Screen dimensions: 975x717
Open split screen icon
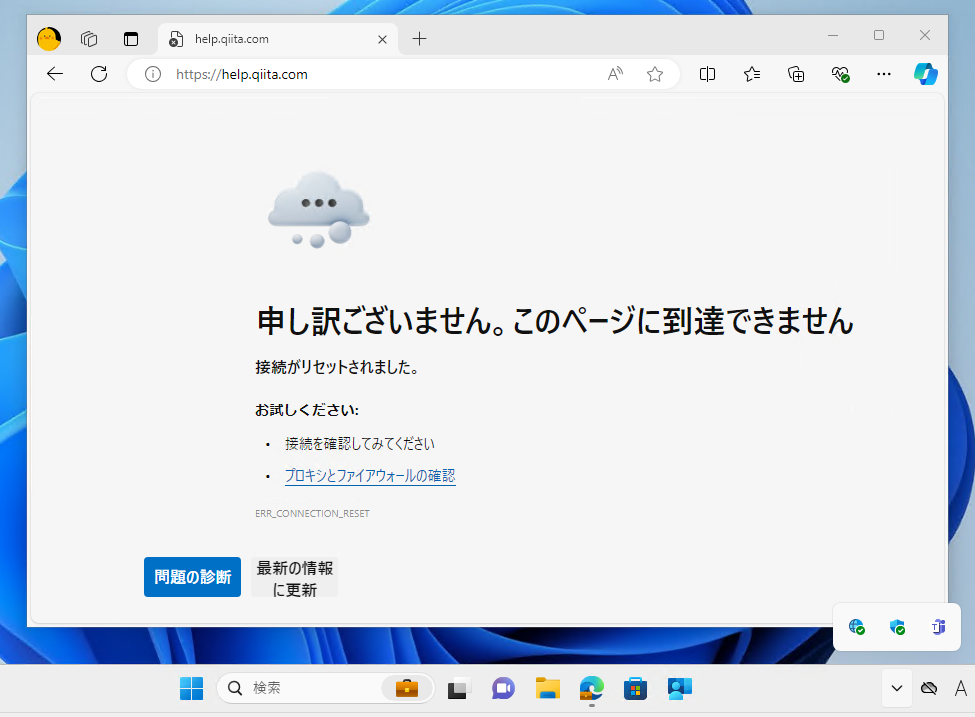(x=707, y=74)
